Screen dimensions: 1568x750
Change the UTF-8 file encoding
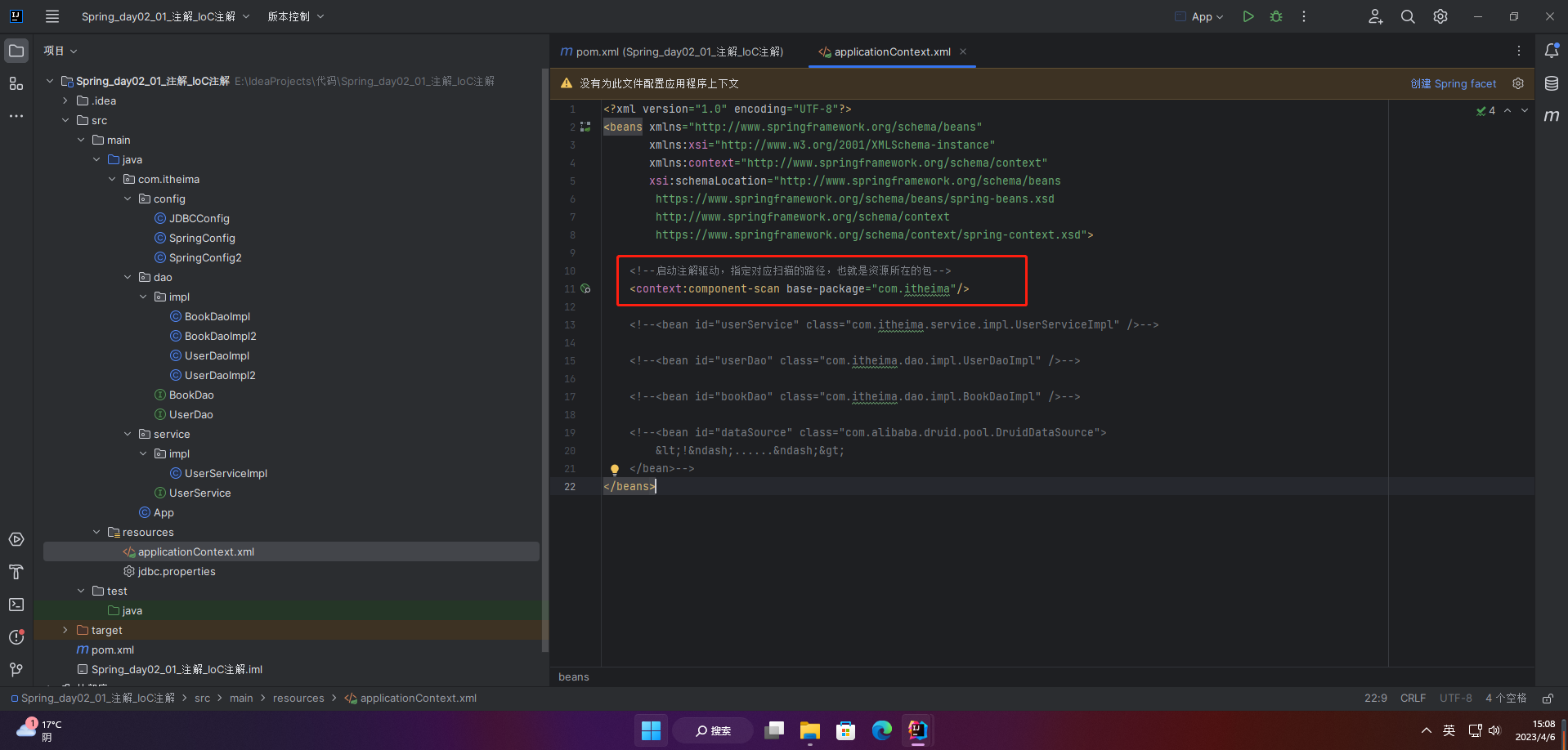1456,699
